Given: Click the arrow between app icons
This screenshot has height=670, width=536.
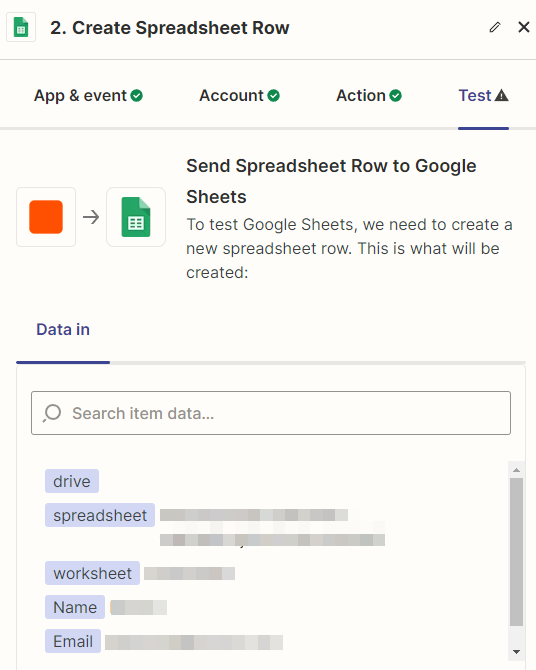Looking at the screenshot, I should point(91,217).
